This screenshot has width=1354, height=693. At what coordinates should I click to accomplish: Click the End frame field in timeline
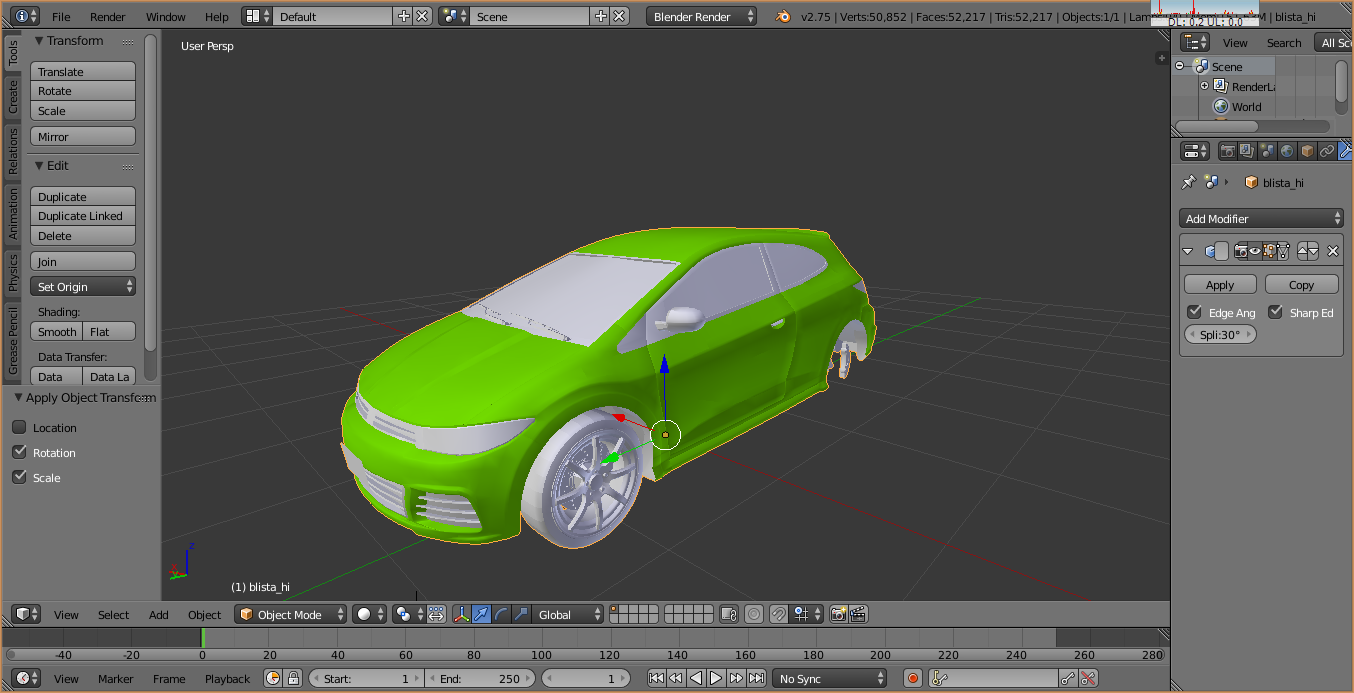(x=480, y=679)
